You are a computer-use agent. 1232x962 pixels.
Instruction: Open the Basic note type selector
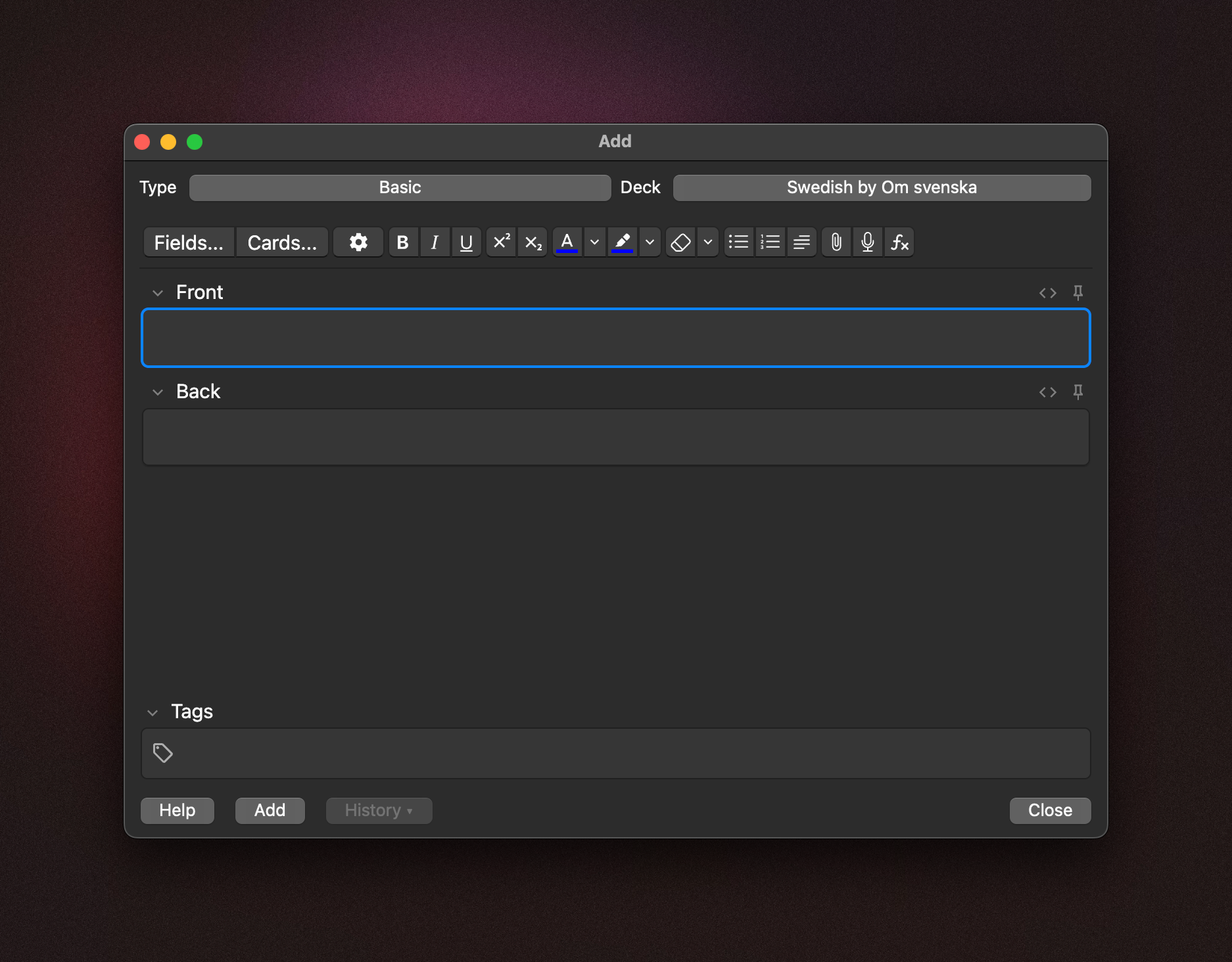[x=400, y=188]
